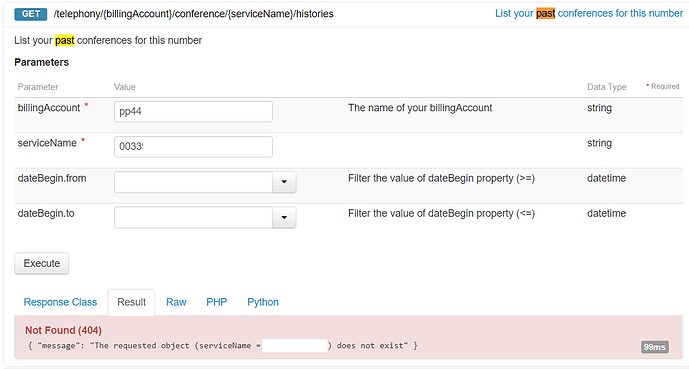
Task: Click the 'string' type in the billingAccount row
Action: click(x=599, y=108)
